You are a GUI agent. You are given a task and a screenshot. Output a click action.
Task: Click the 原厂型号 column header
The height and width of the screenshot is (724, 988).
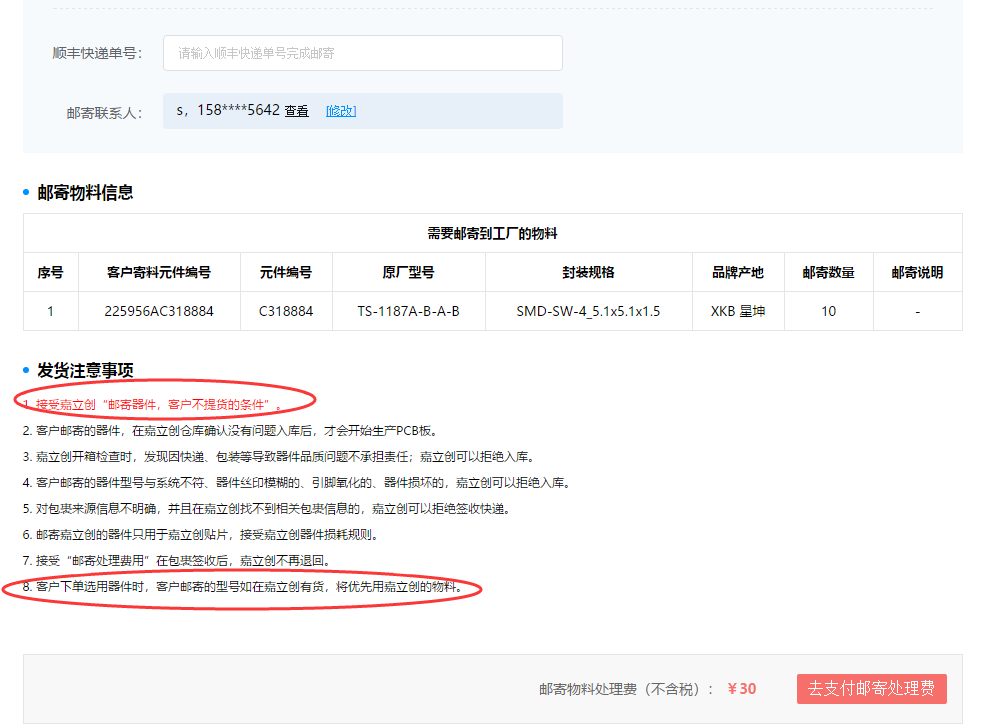click(x=408, y=272)
